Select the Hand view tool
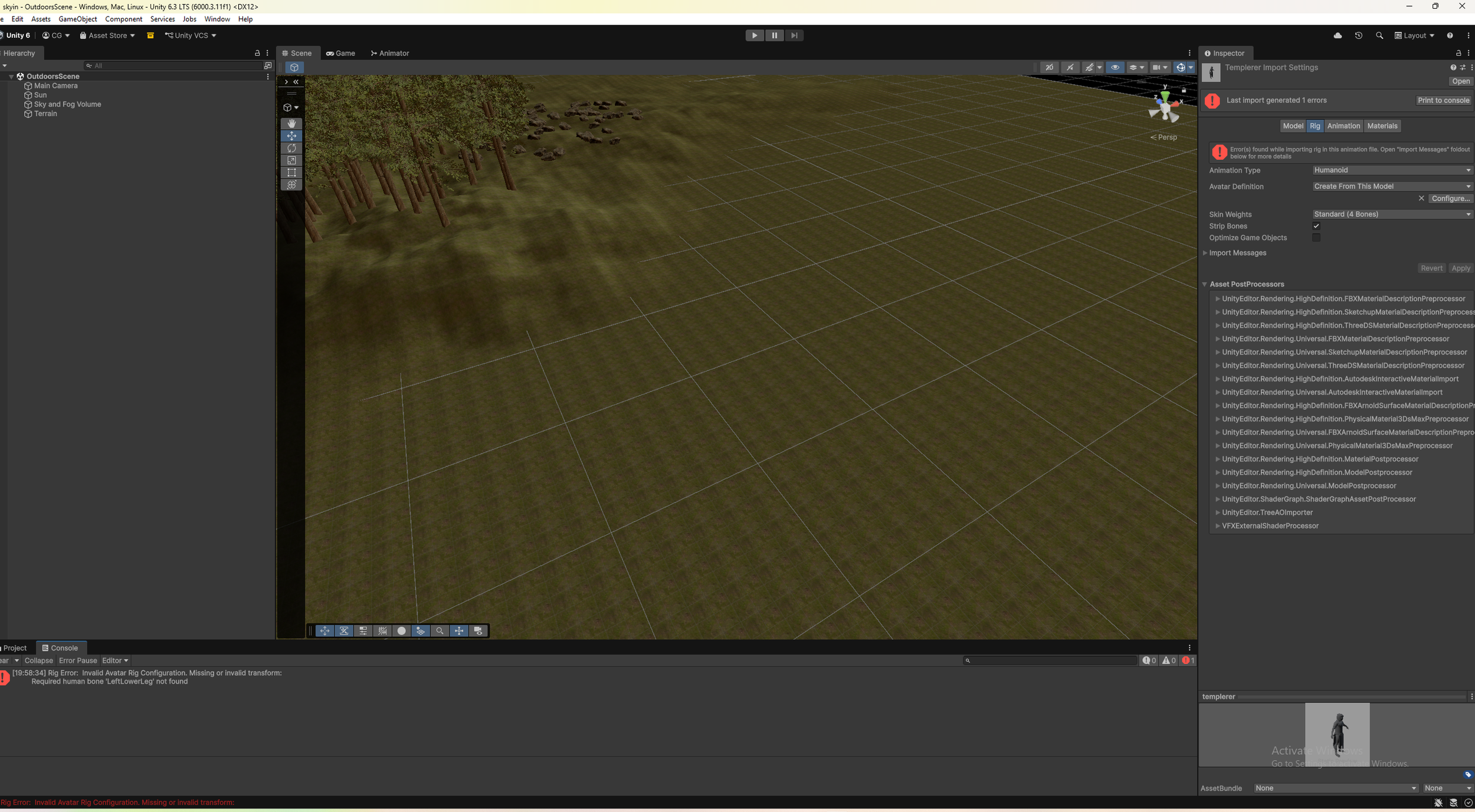The height and width of the screenshot is (812, 1475). (x=291, y=124)
